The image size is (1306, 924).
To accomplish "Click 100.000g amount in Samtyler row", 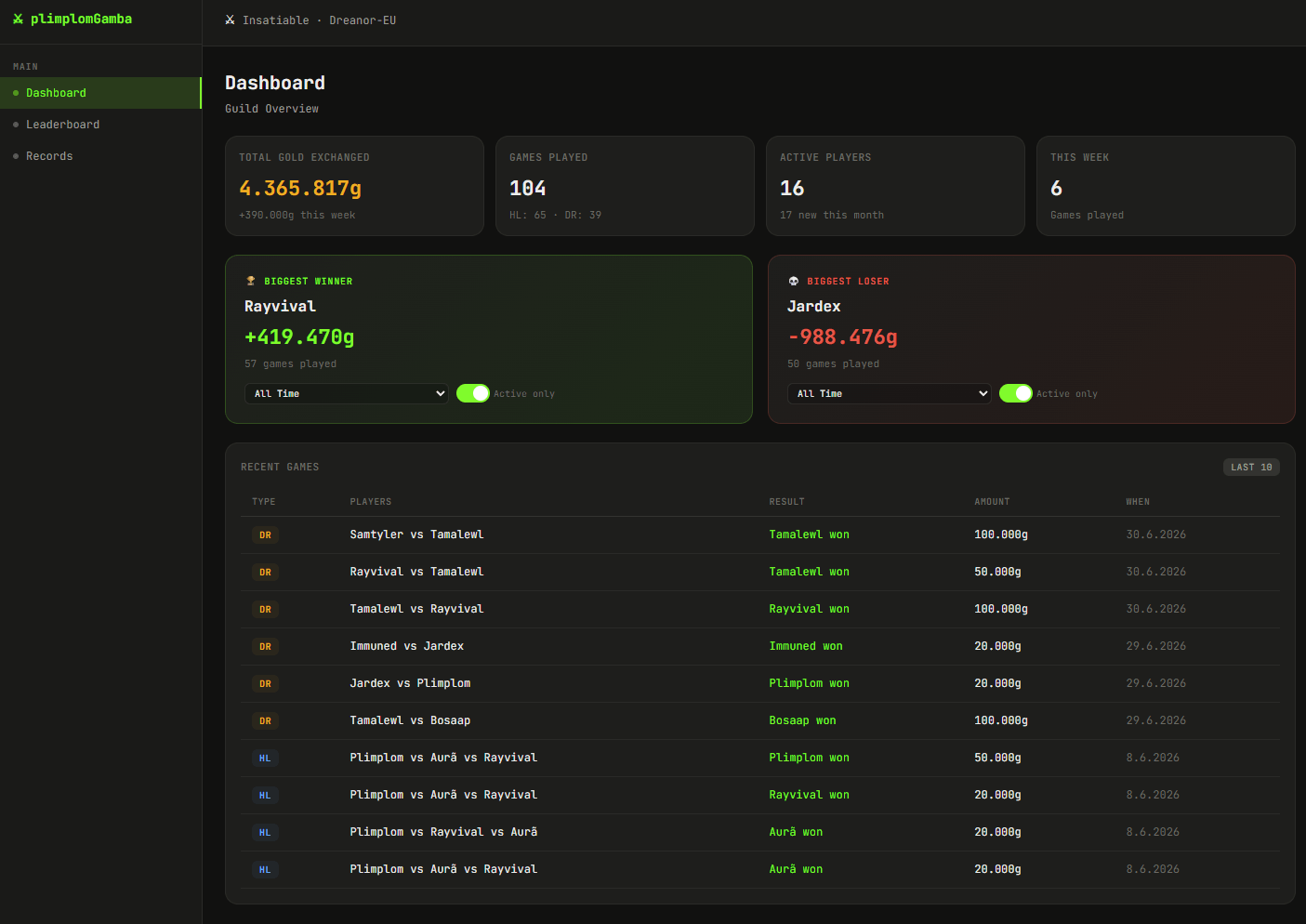I will (x=1001, y=535).
